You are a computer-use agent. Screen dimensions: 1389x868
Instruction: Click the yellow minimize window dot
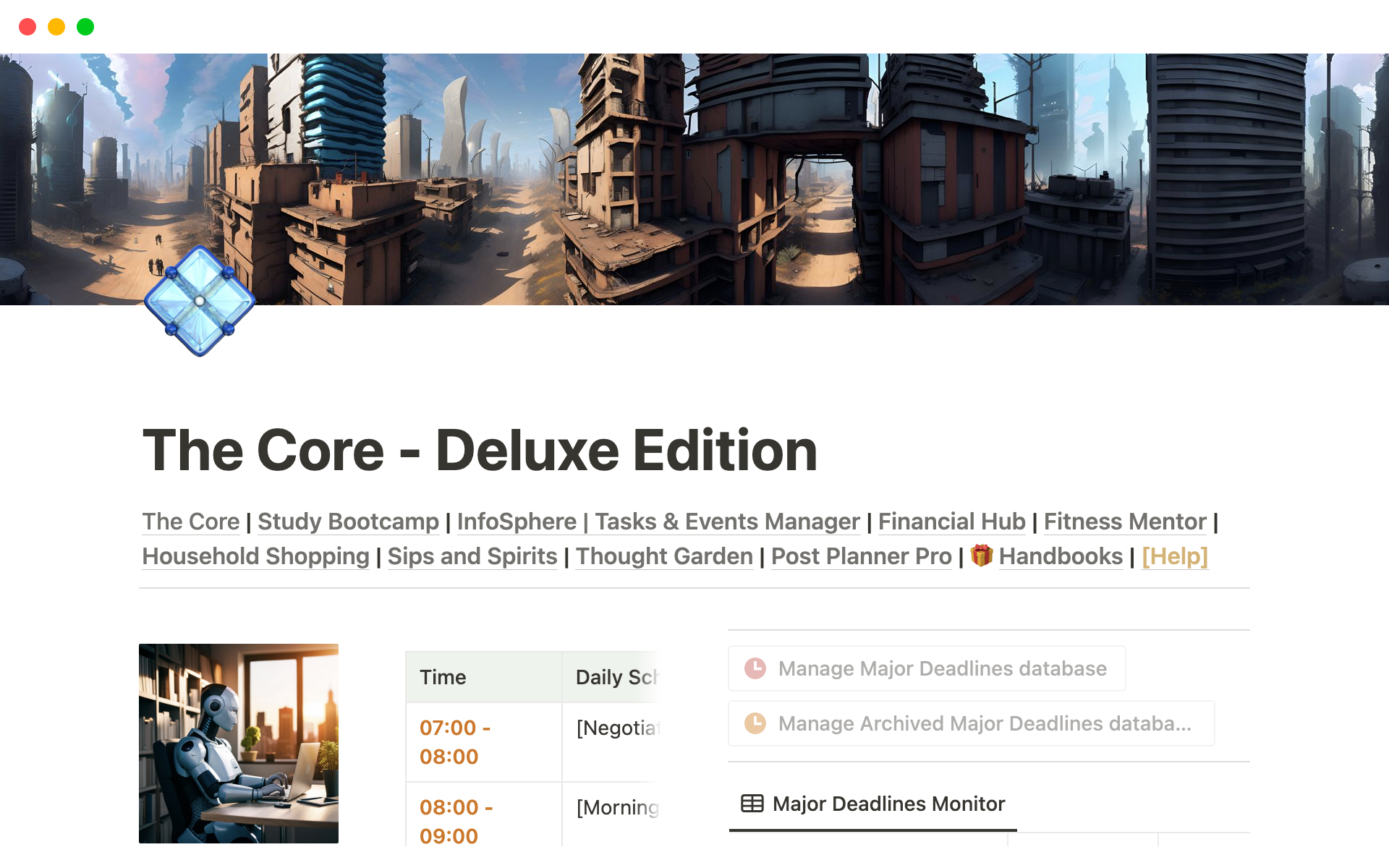tap(56, 27)
